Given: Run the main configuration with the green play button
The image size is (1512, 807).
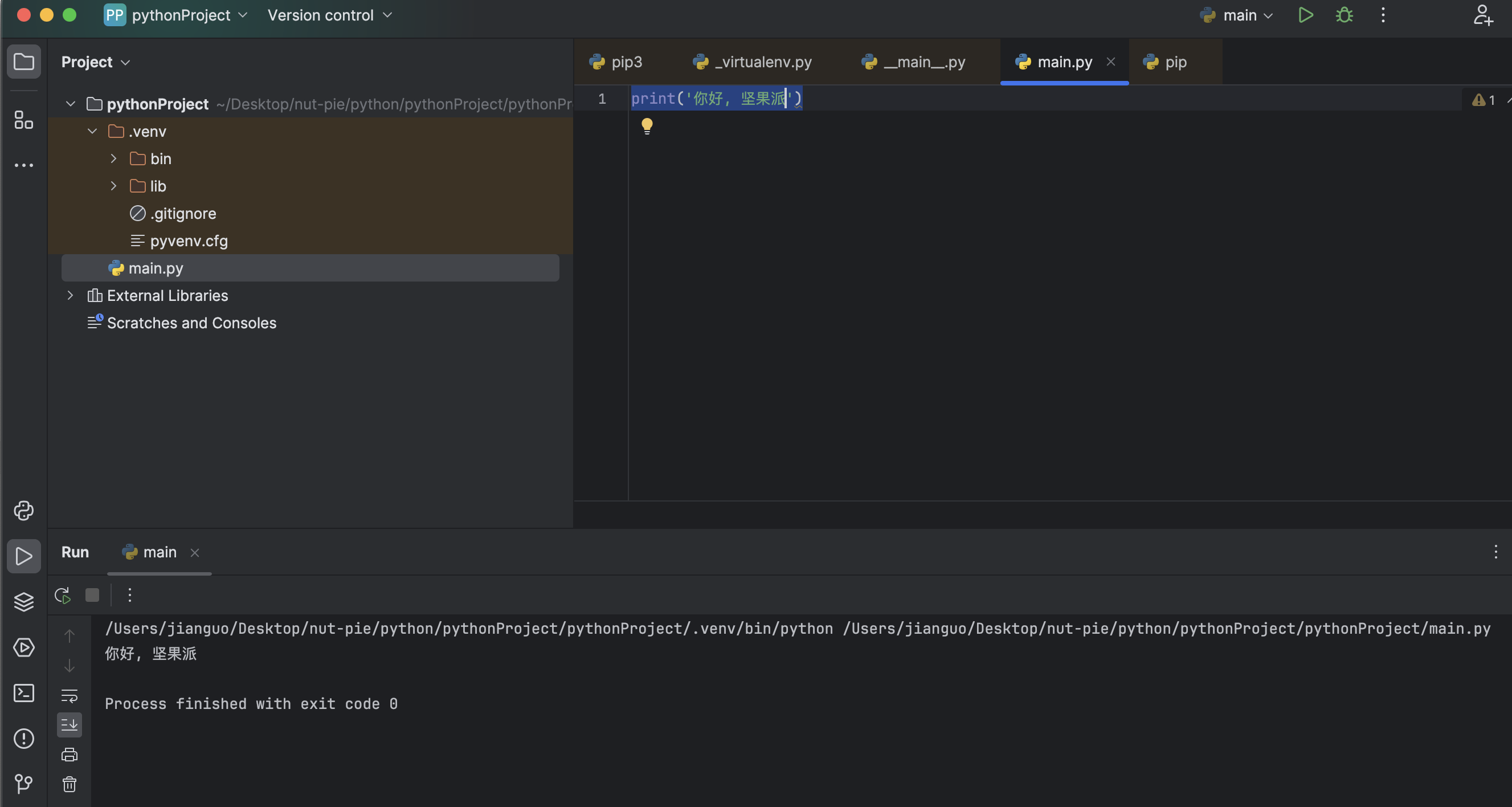Looking at the screenshot, I should [x=1305, y=15].
